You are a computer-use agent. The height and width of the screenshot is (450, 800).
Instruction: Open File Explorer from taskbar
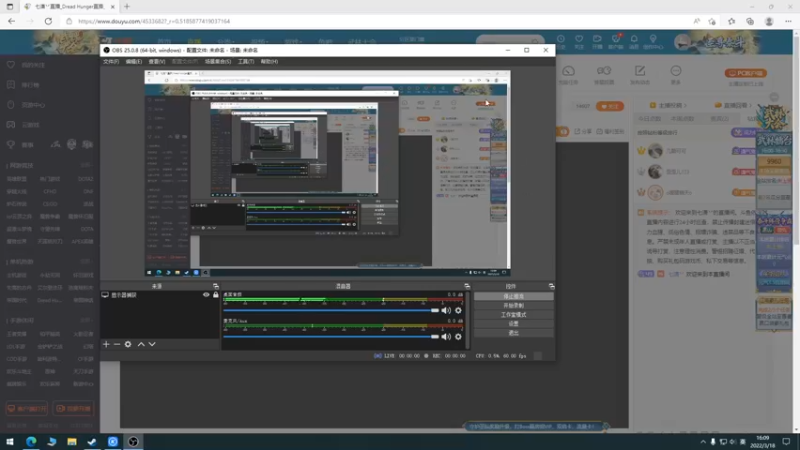(x=72, y=441)
